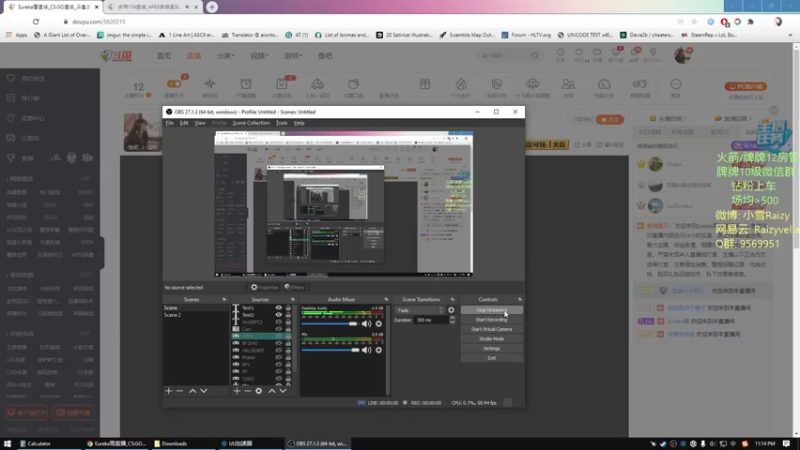Image resolution: width=800 pixels, height=450 pixels.
Task: Mute Mic with the speaker icon
Action: click(366, 350)
